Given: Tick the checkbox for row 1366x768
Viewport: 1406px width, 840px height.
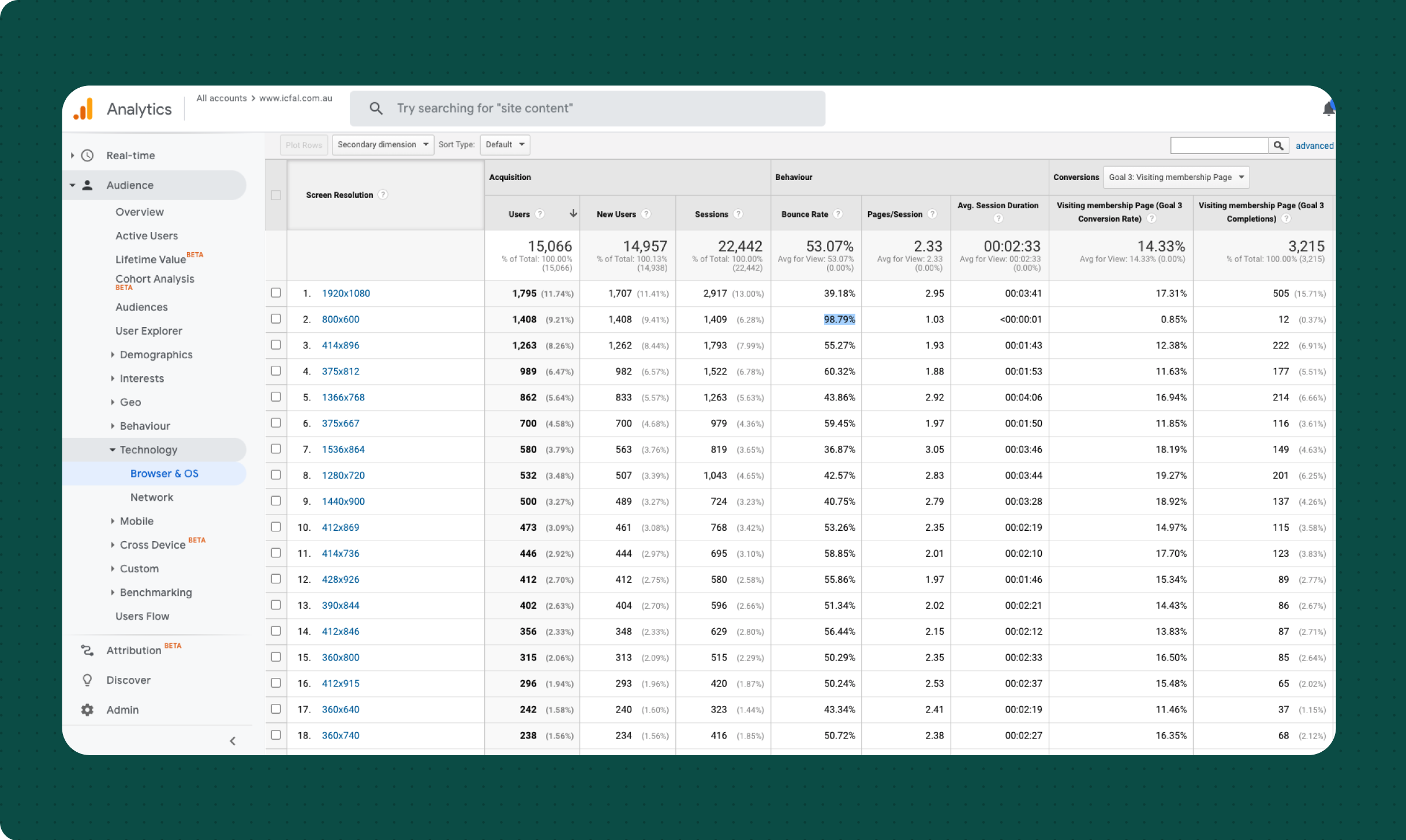Looking at the screenshot, I should 276,396.
